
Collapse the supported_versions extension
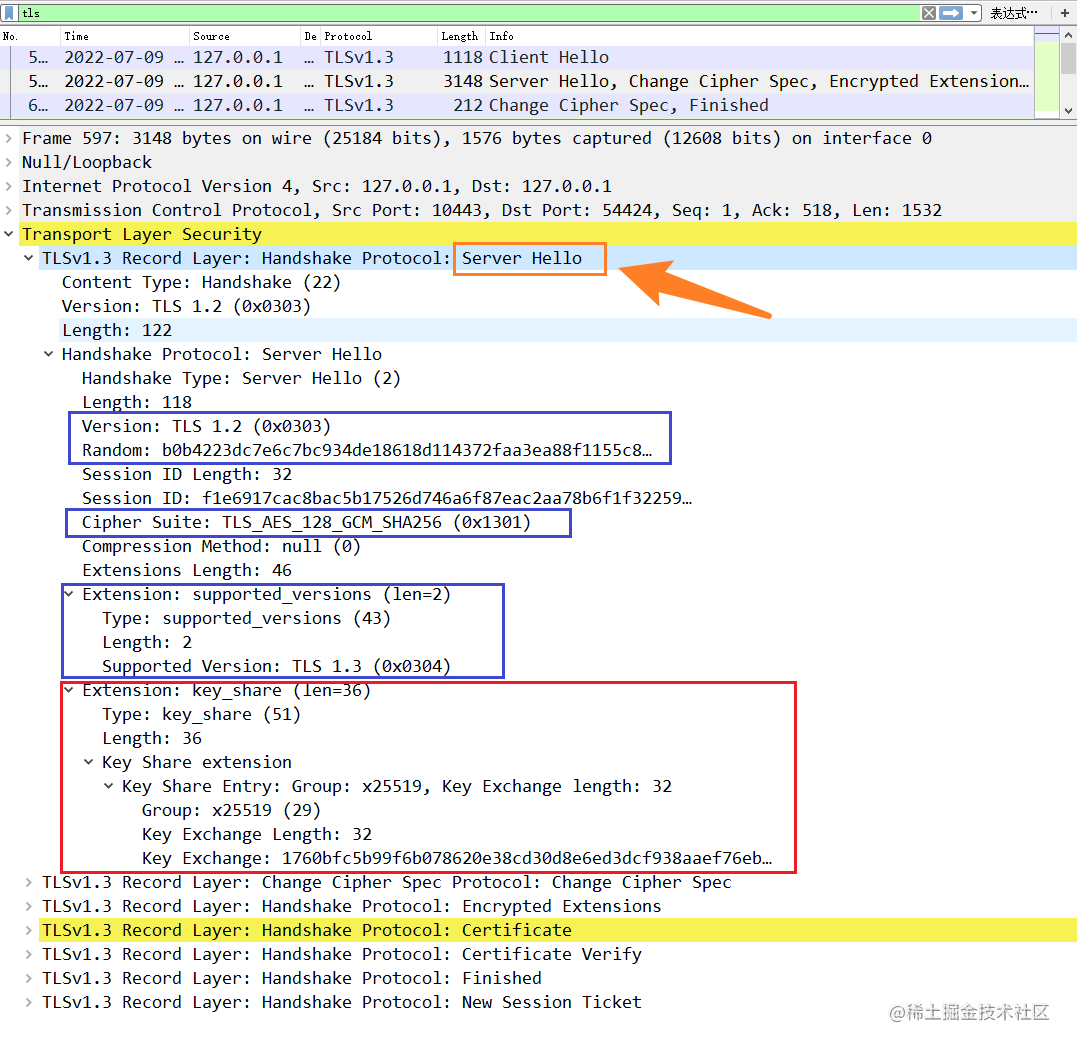tap(68, 594)
